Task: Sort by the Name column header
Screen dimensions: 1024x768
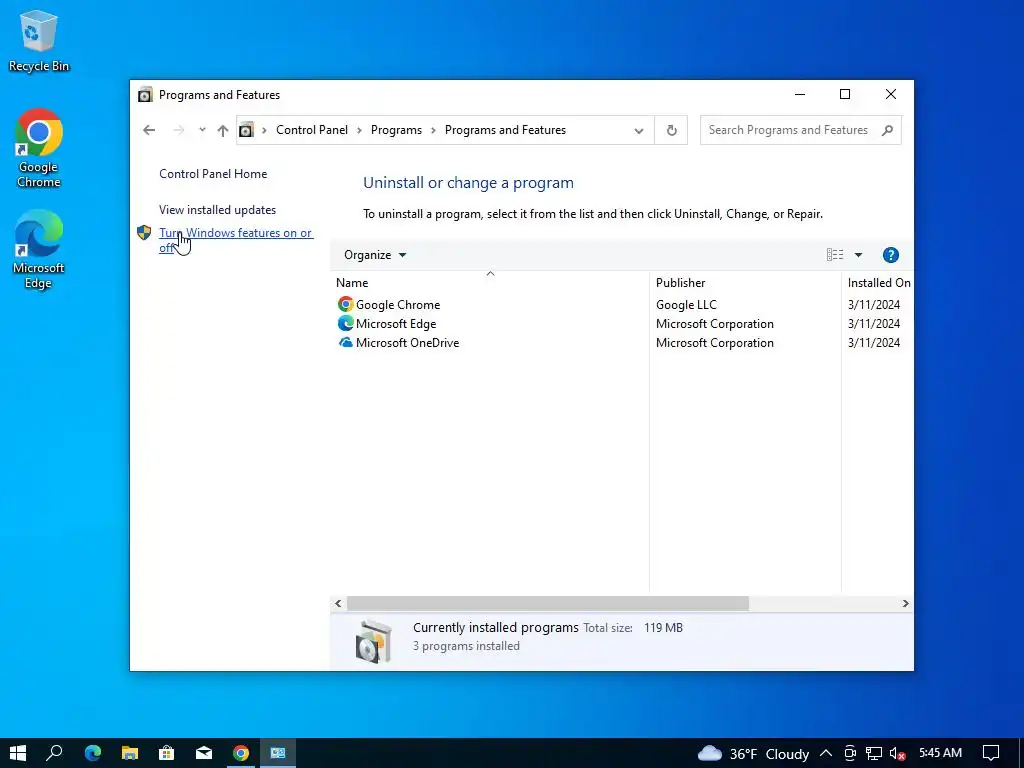Action: tap(490, 283)
